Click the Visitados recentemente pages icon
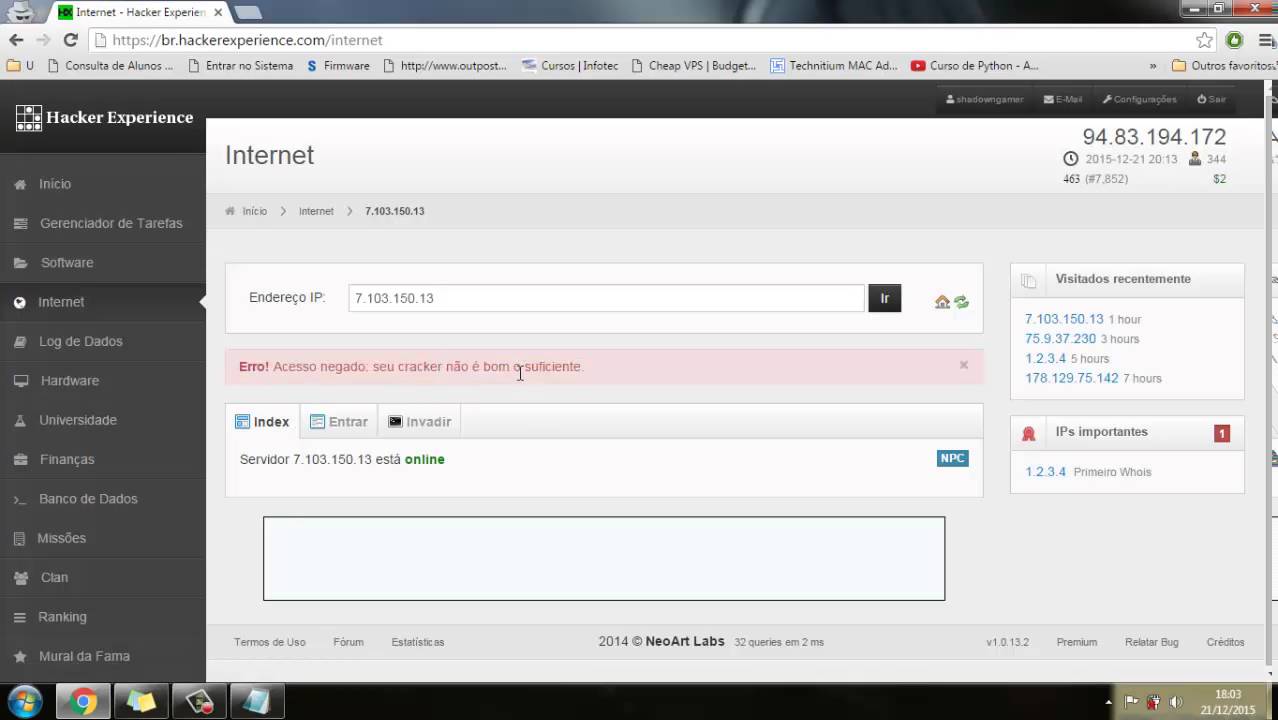 (x=1028, y=281)
